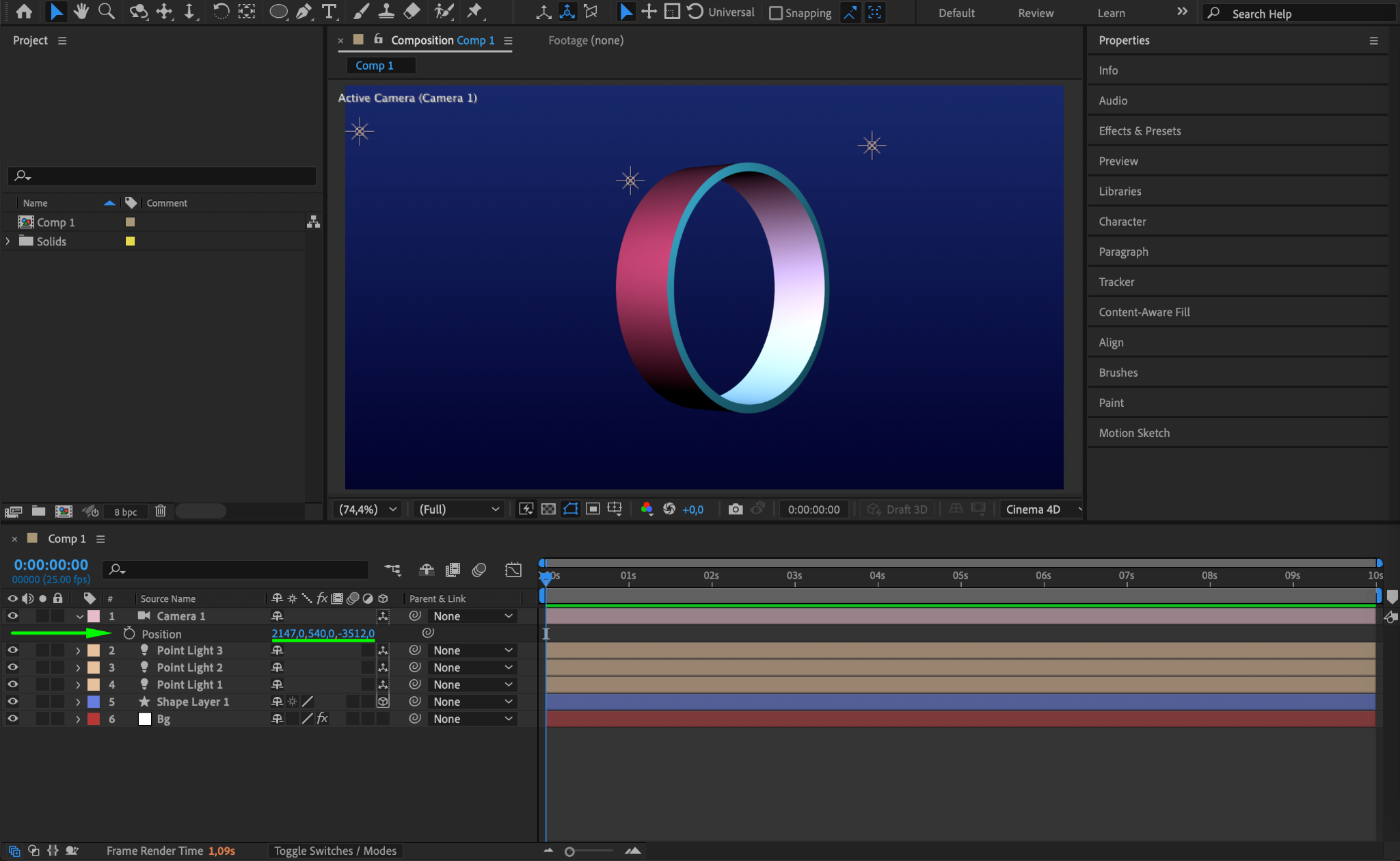Image resolution: width=1400 pixels, height=861 pixels.
Task: Select the Pen tool
Action: coord(304,12)
